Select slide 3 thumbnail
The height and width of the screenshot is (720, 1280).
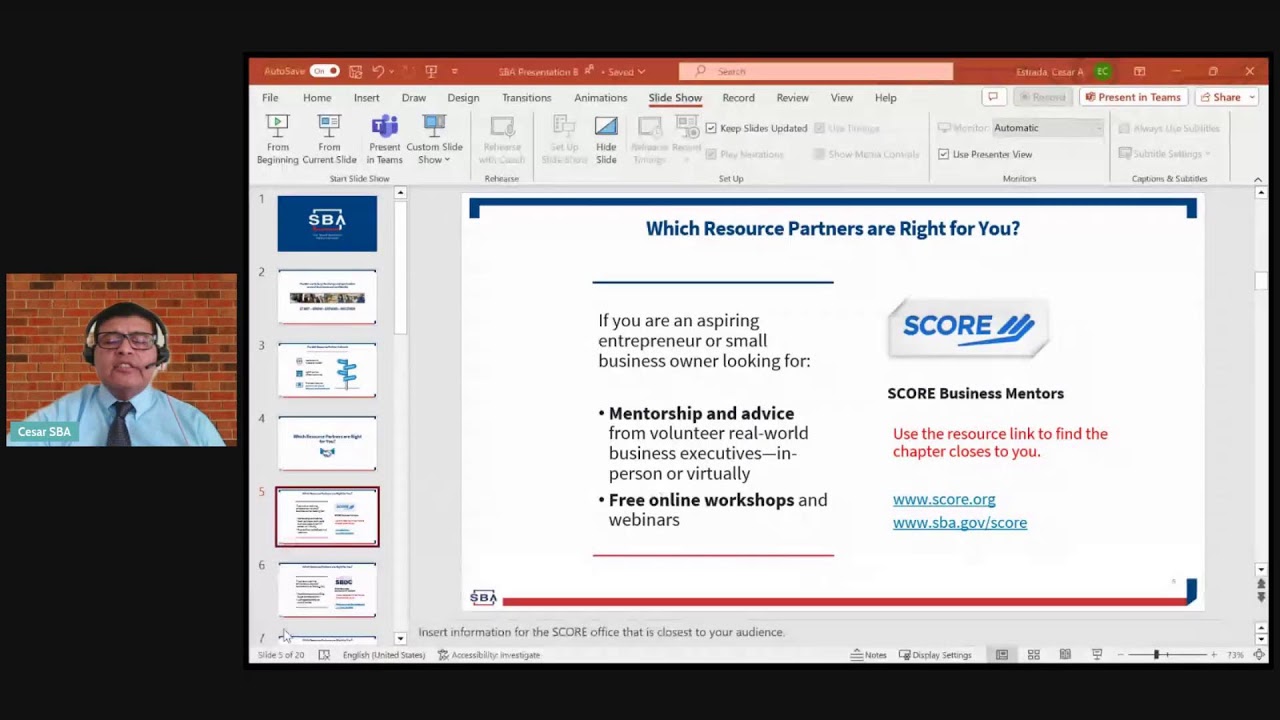tap(327, 370)
